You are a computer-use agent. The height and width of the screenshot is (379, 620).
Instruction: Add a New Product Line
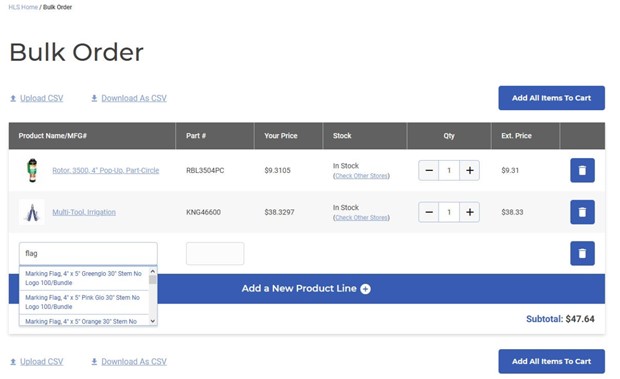click(x=306, y=288)
